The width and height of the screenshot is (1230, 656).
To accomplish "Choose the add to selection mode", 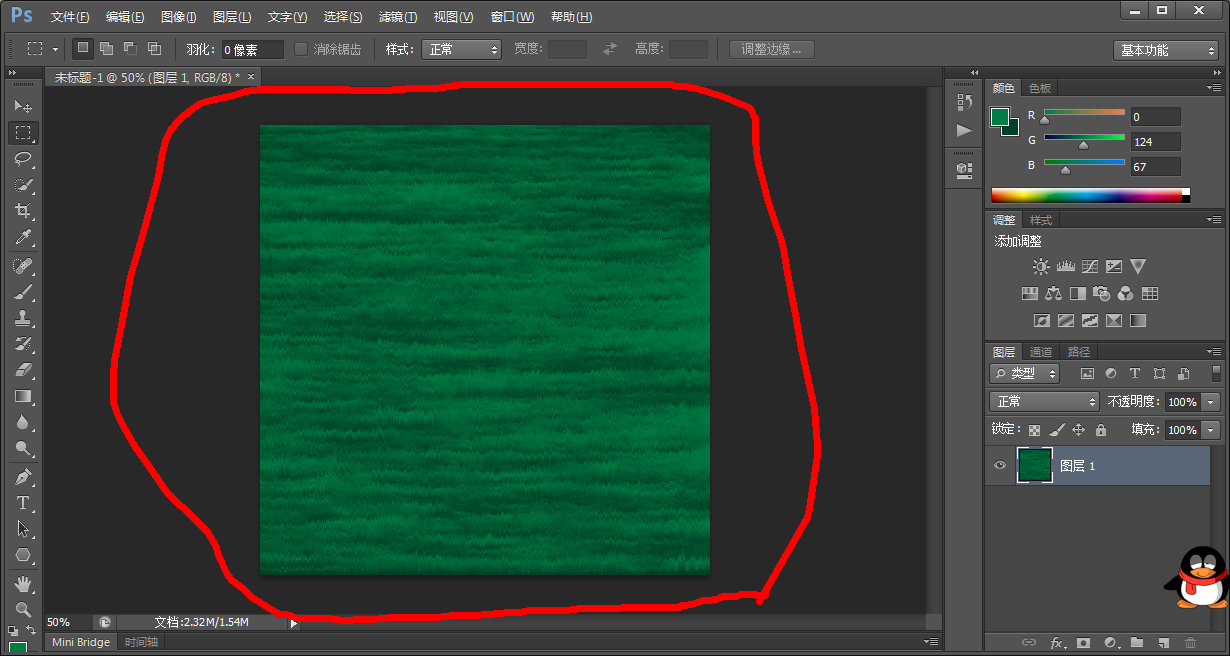I will point(106,49).
